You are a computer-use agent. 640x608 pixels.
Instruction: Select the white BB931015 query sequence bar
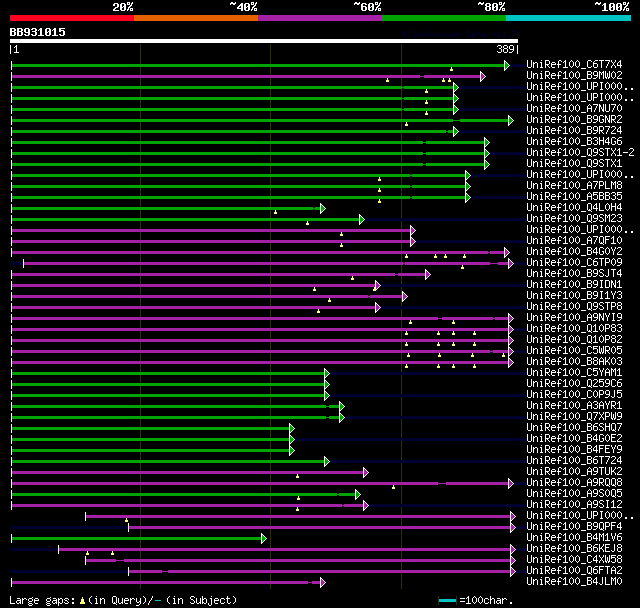(x=264, y=41)
